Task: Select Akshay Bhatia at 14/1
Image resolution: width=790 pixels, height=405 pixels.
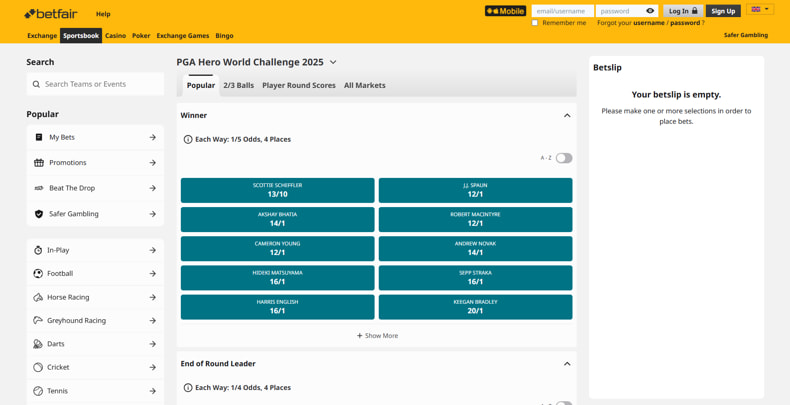Action: click(278, 220)
